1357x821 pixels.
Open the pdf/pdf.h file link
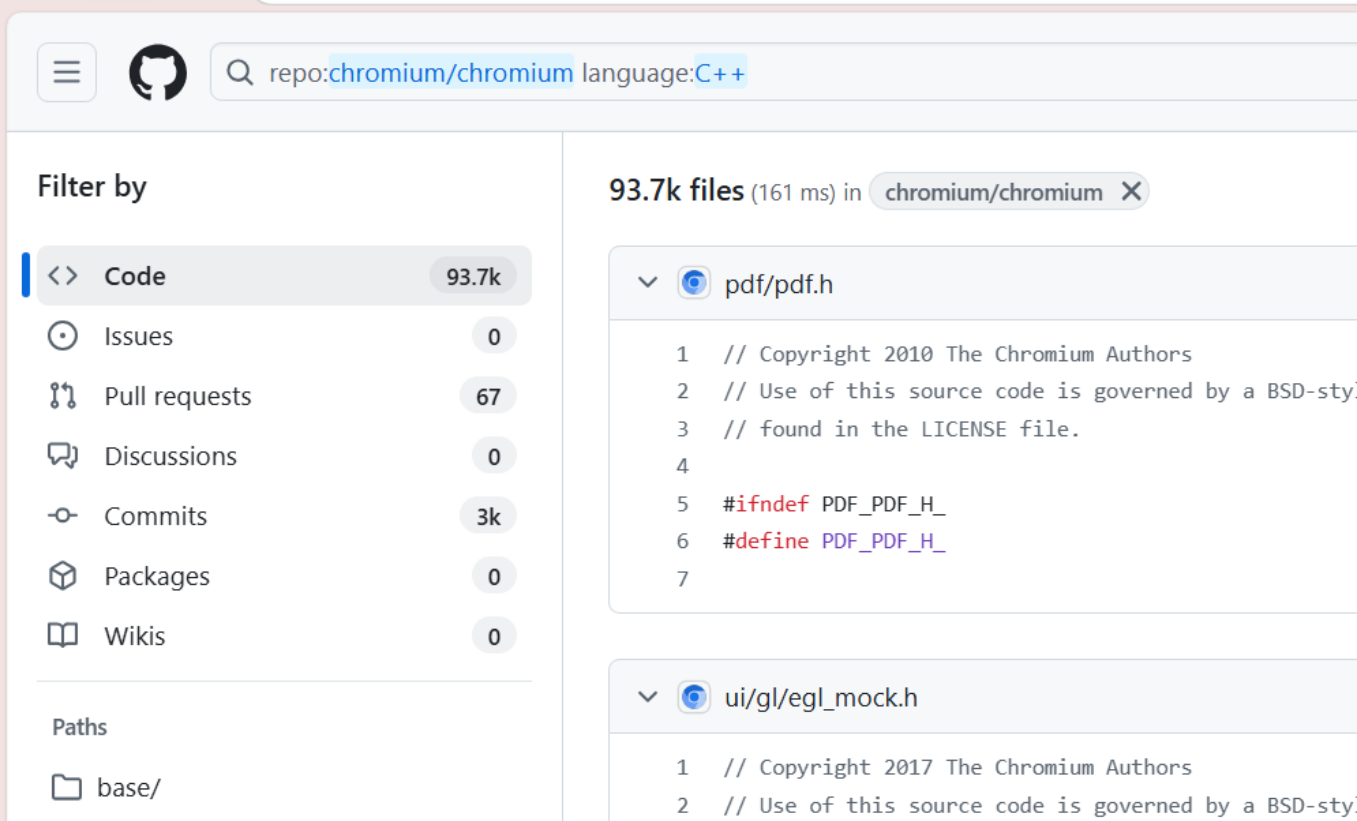[x=779, y=285]
